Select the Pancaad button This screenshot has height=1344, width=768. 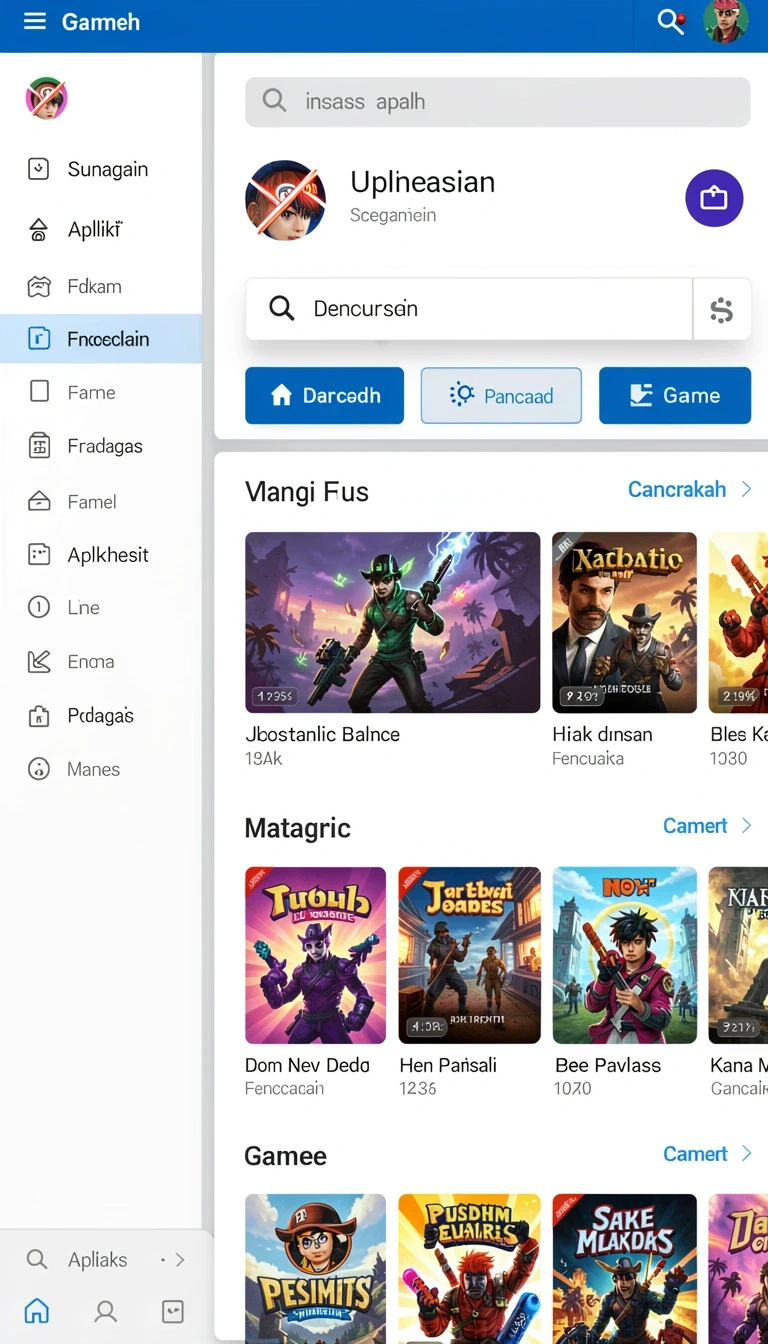(x=501, y=395)
